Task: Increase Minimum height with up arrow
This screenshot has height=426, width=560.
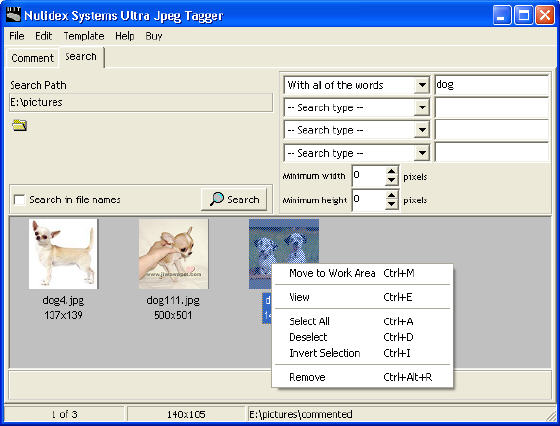Action: pos(392,195)
